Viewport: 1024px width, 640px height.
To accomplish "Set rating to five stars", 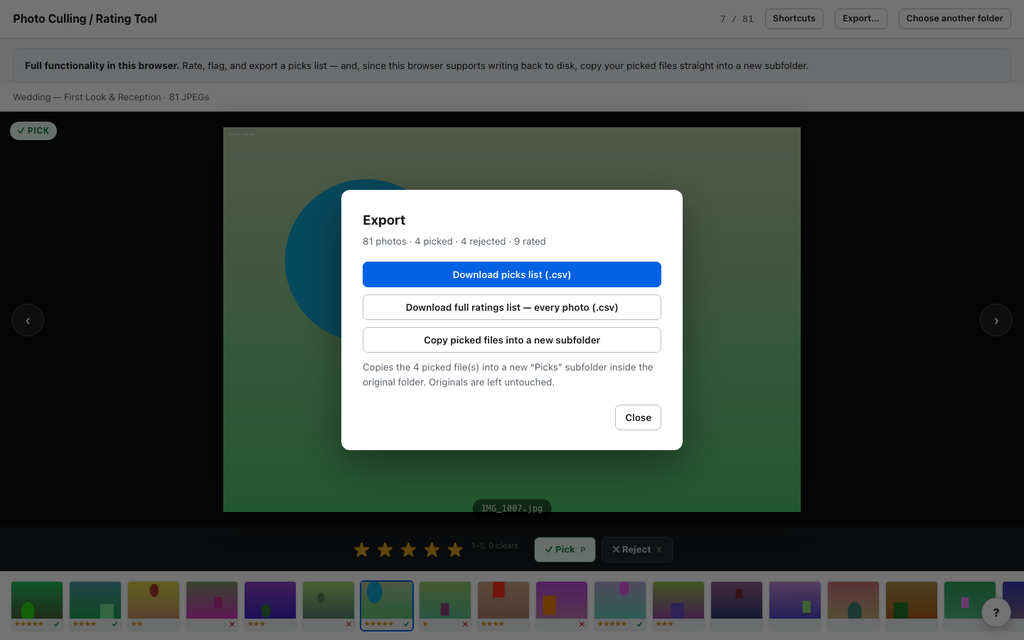I will (x=455, y=550).
